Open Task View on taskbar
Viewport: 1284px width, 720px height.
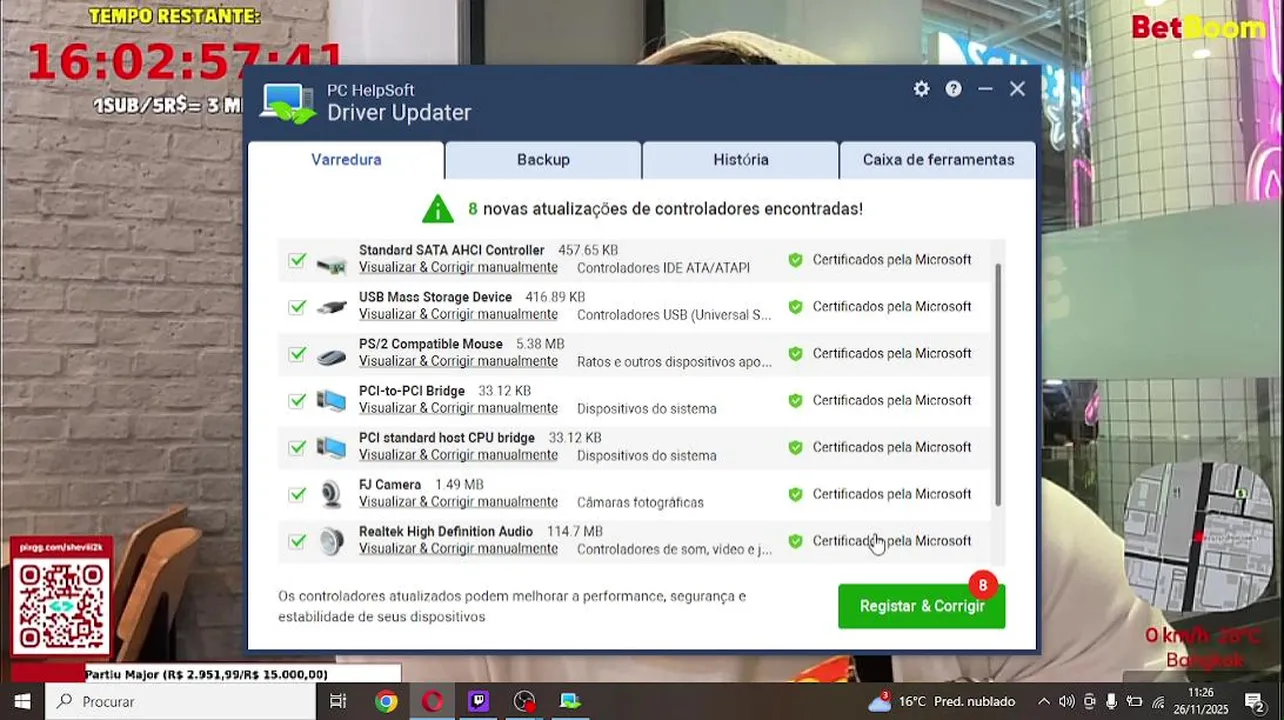click(x=338, y=701)
